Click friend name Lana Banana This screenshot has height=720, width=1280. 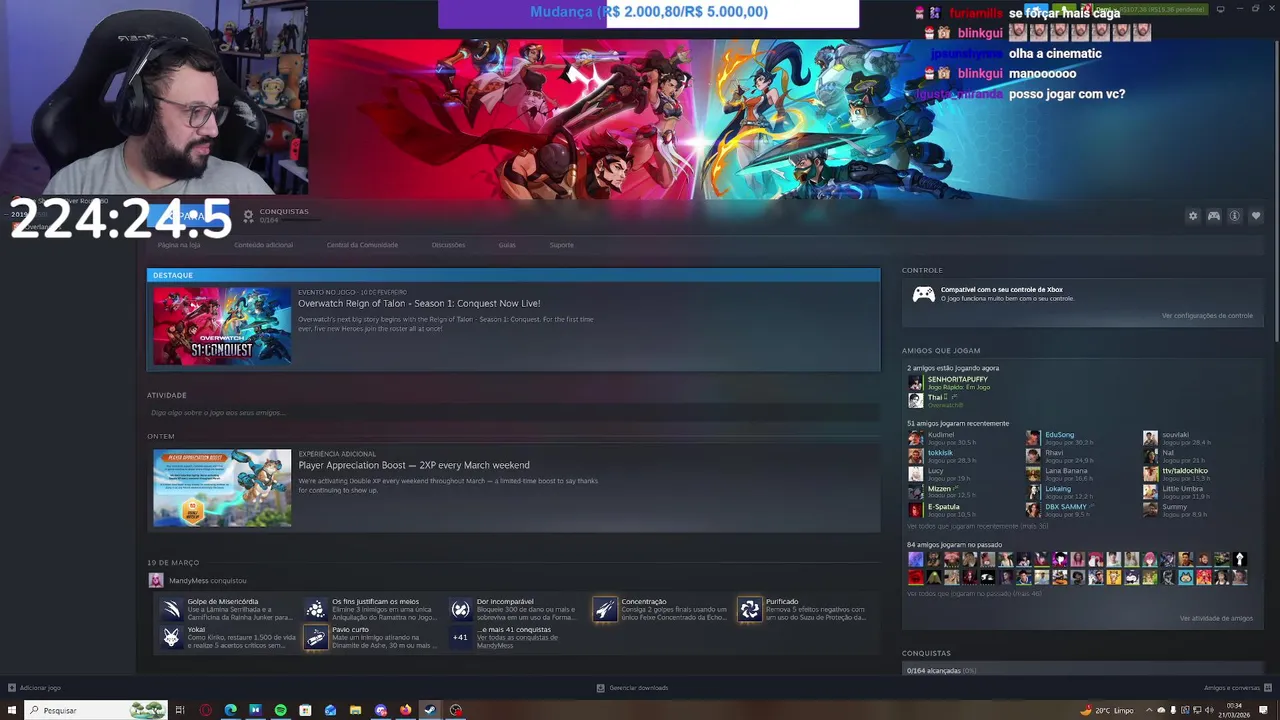click(1066, 471)
